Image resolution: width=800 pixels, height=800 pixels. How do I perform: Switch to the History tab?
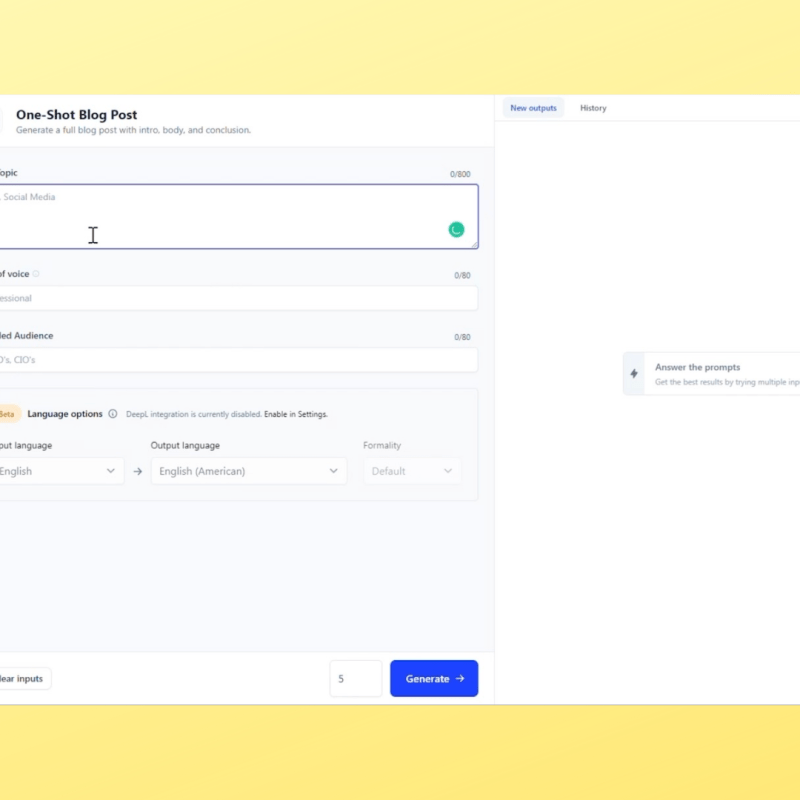click(593, 107)
